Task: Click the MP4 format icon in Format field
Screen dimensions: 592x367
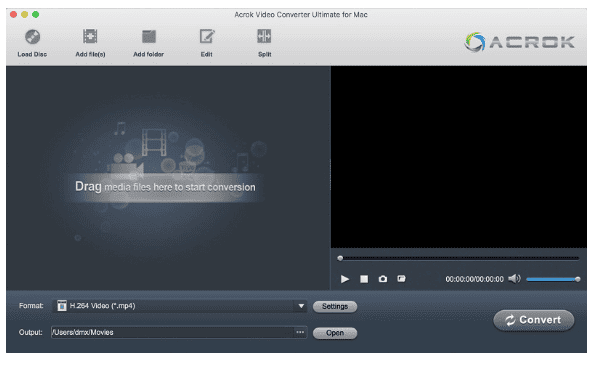Action: click(62, 305)
